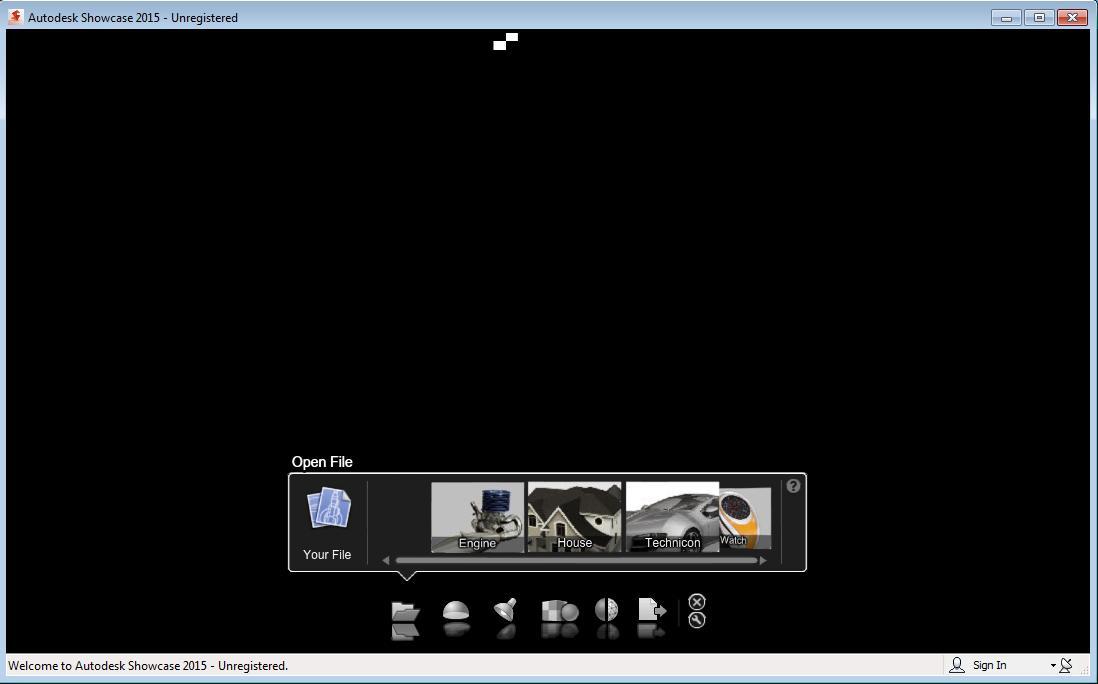
Task: Click the Autodesk Showcase title bar logo
Action: [x=15, y=17]
